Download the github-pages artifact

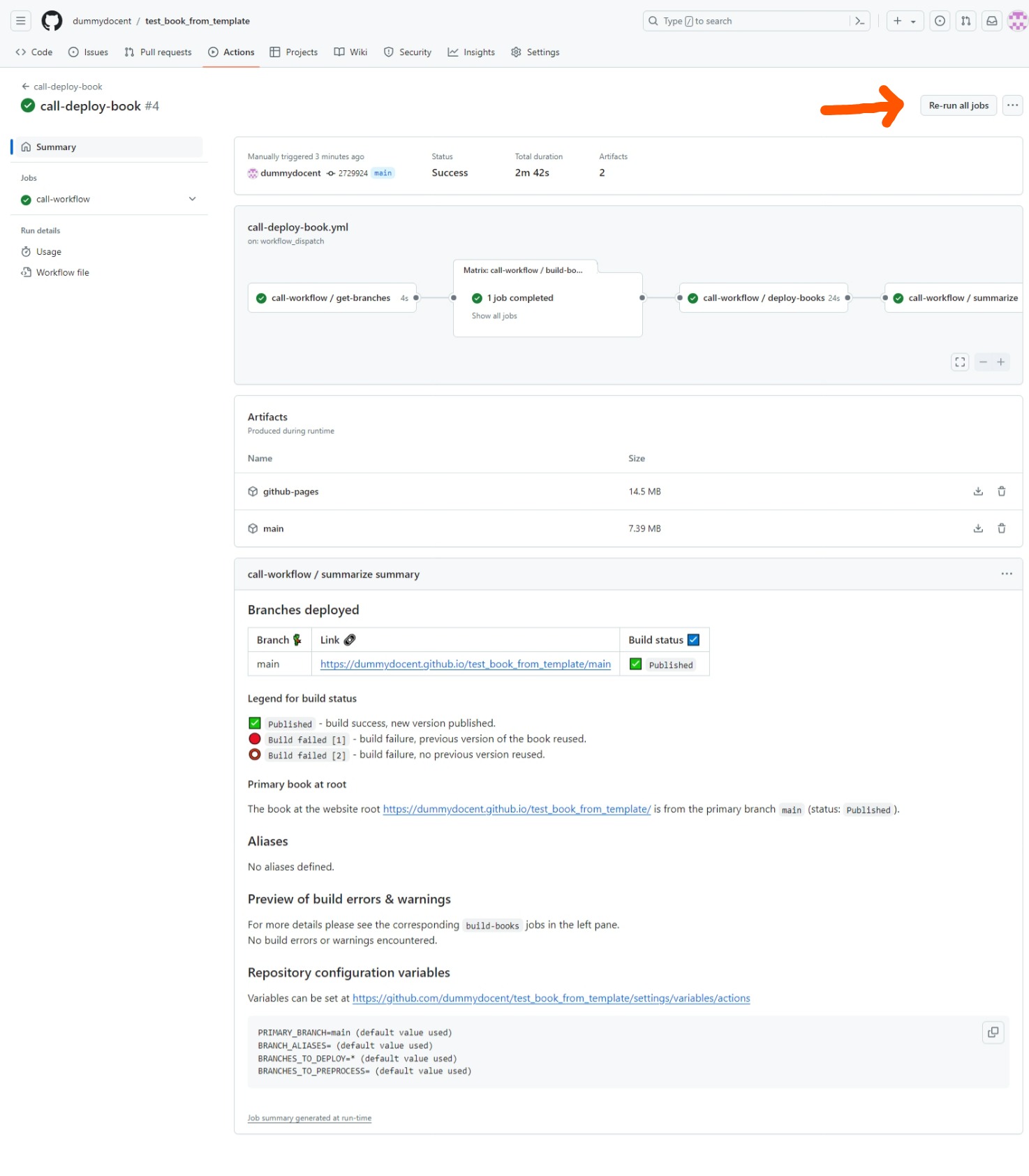click(x=978, y=491)
